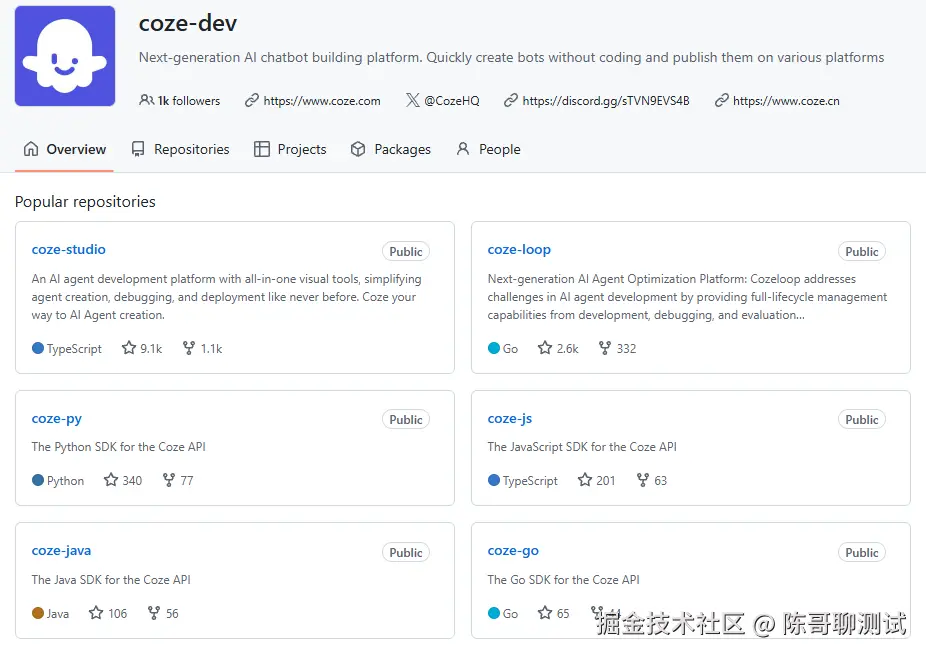View coze-py 340 stargazers
Image resolution: width=926 pixels, height=657 pixels.
click(x=123, y=481)
